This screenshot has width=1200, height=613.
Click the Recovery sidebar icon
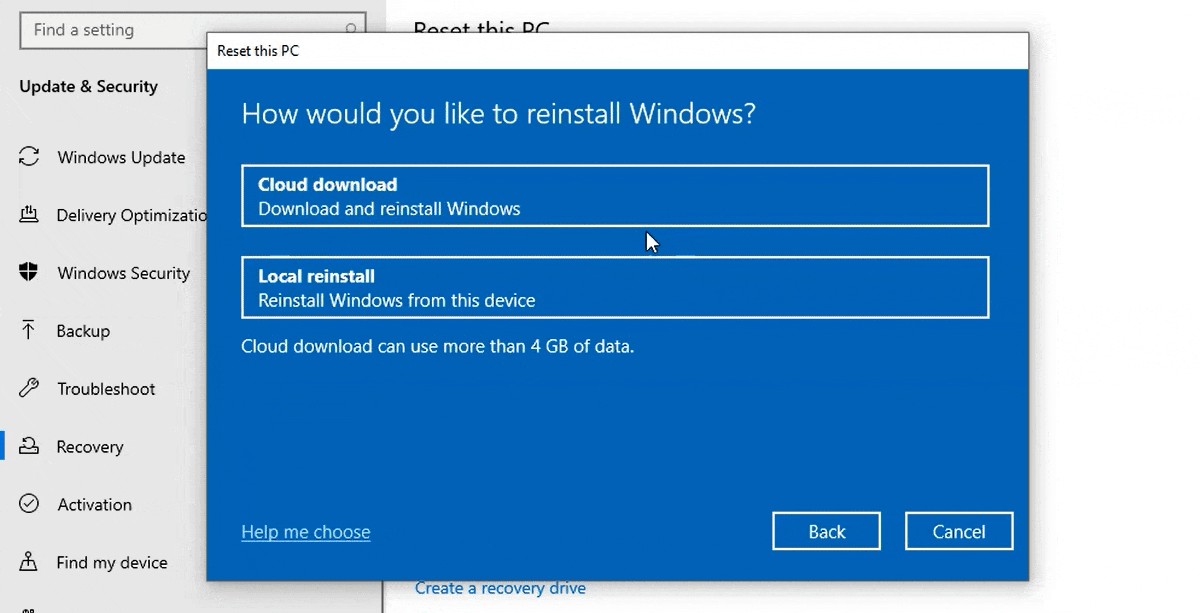pos(29,446)
